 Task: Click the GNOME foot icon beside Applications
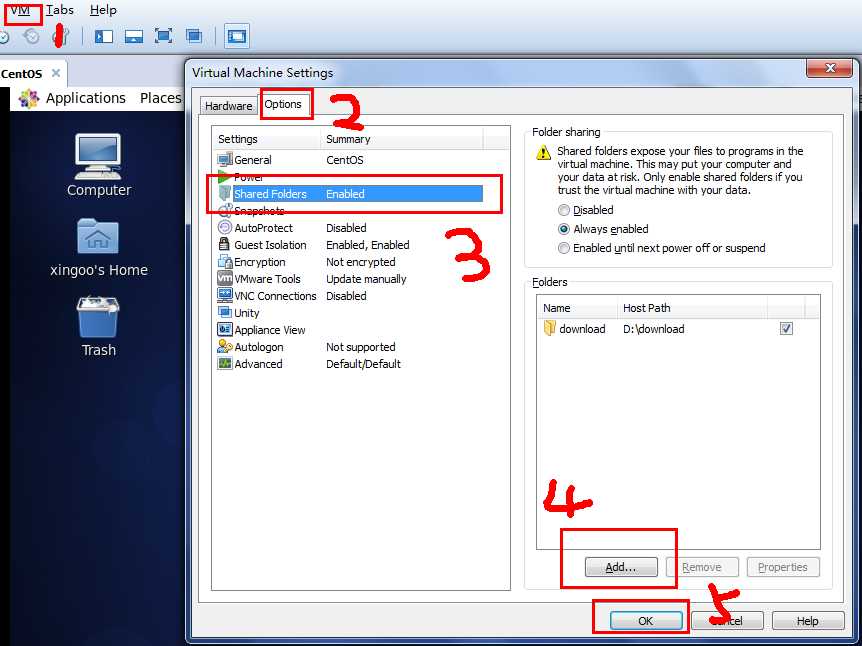point(29,98)
